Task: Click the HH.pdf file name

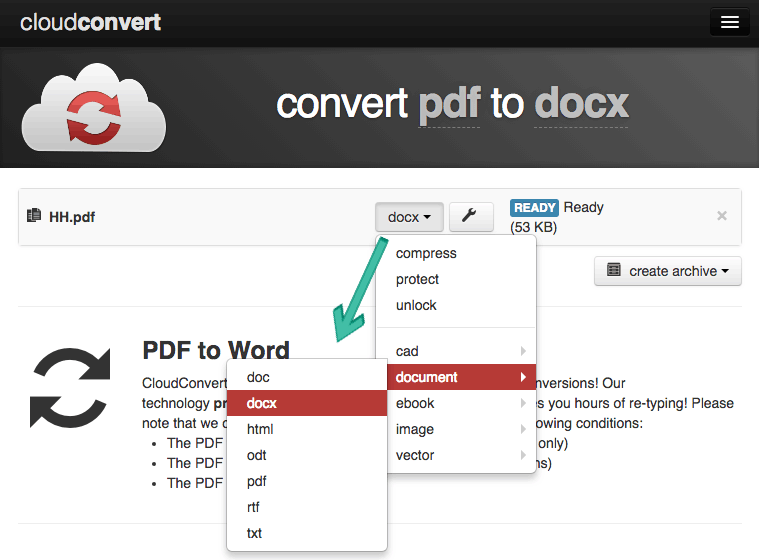Action: coord(72,217)
